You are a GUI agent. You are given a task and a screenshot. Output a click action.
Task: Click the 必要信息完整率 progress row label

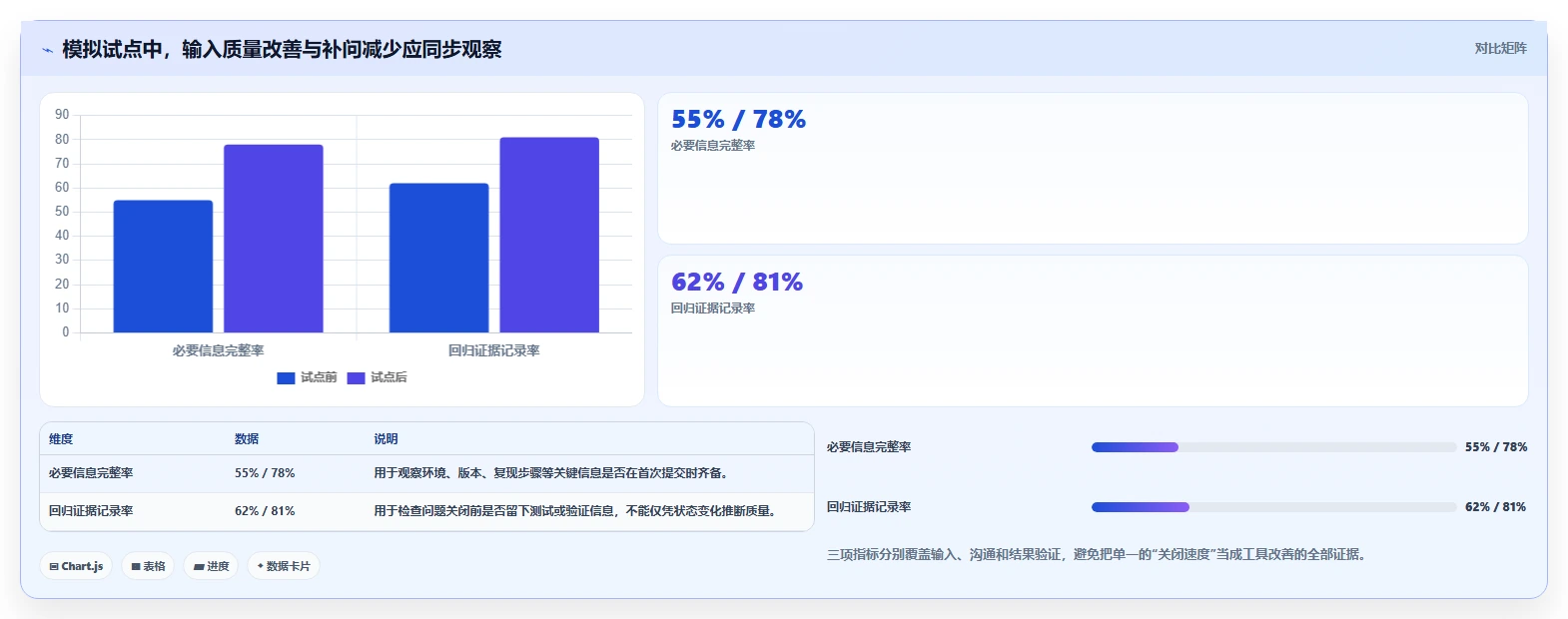(x=869, y=447)
